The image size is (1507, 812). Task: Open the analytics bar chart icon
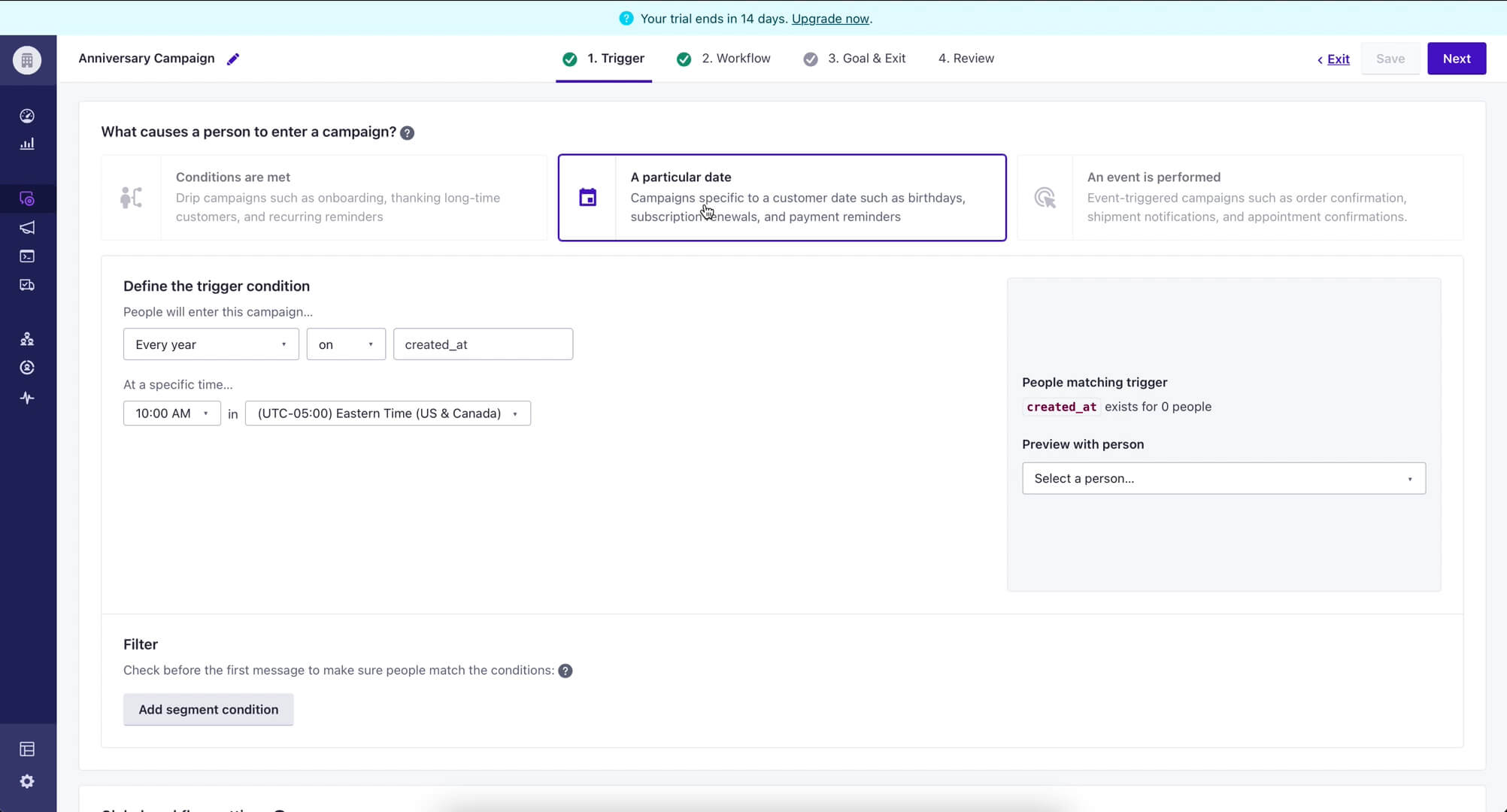point(27,144)
